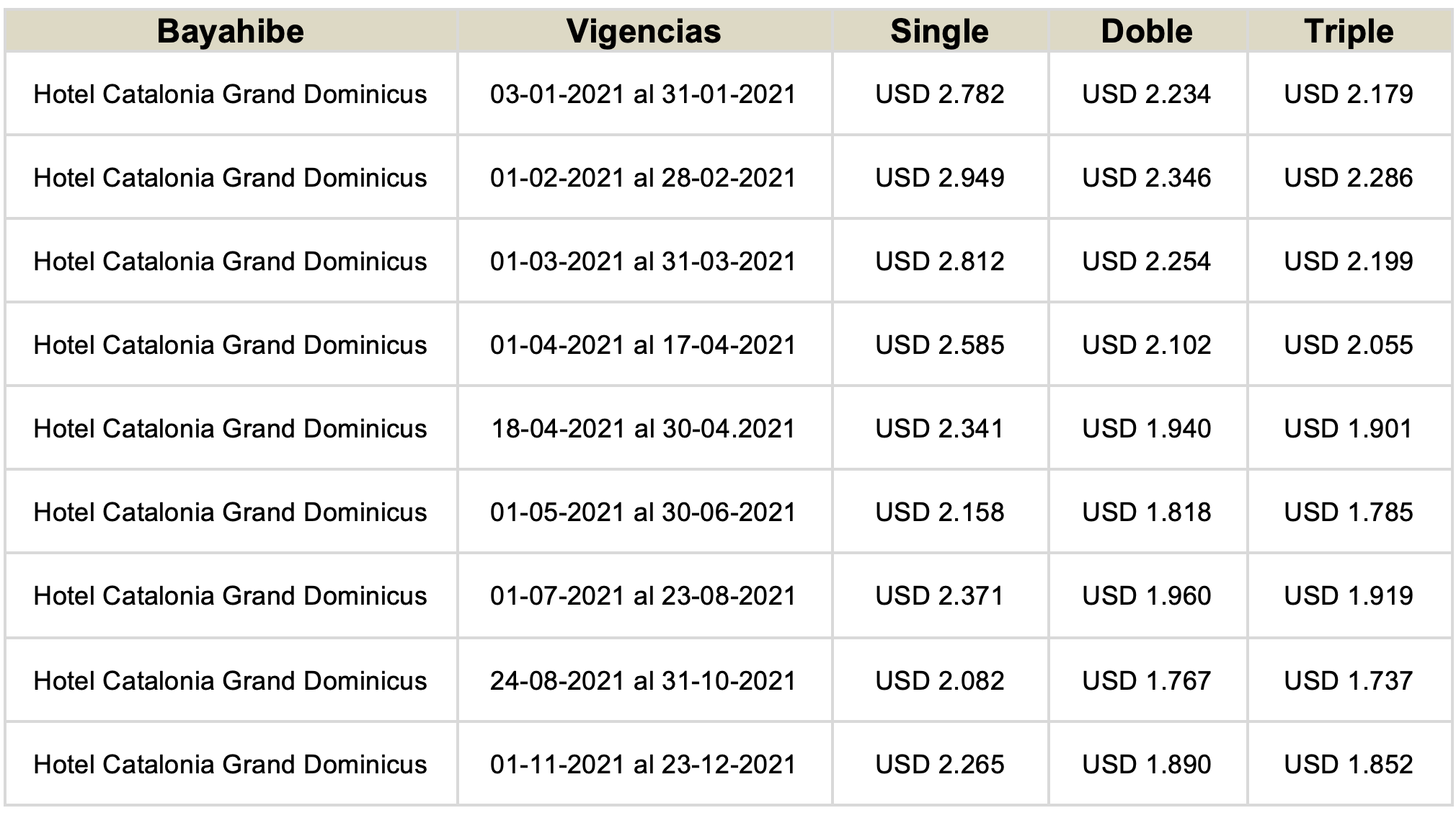Click the USD 1.919 triple price
The width and height of the screenshot is (1456, 813).
click(x=1349, y=596)
